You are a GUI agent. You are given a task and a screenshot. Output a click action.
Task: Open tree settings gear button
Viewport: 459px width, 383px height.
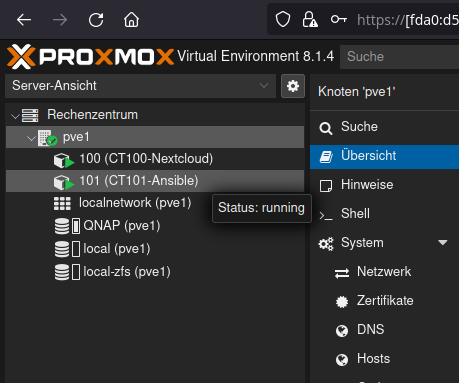(x=293, y=86)
